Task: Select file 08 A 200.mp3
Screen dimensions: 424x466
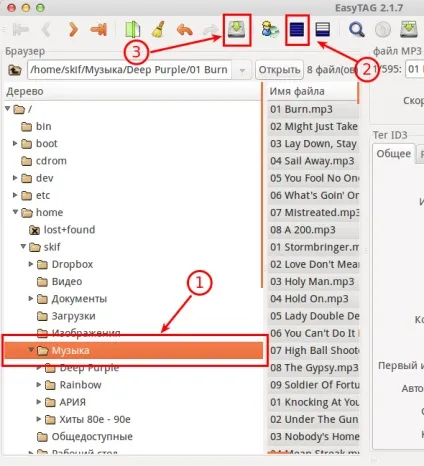Action: point(313,230)
